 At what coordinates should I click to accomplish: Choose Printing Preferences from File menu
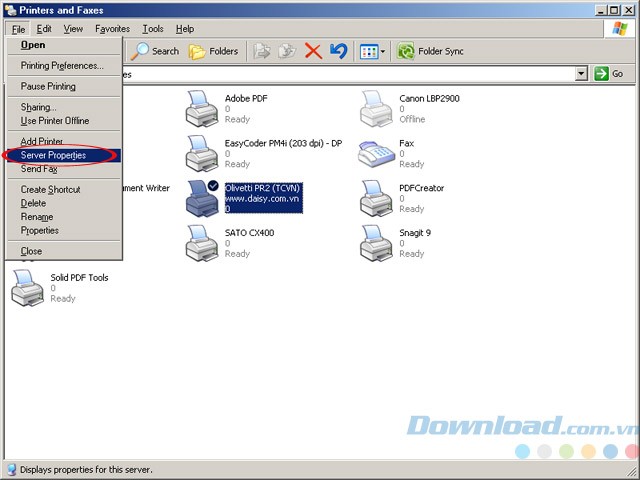tap(62, 66)
